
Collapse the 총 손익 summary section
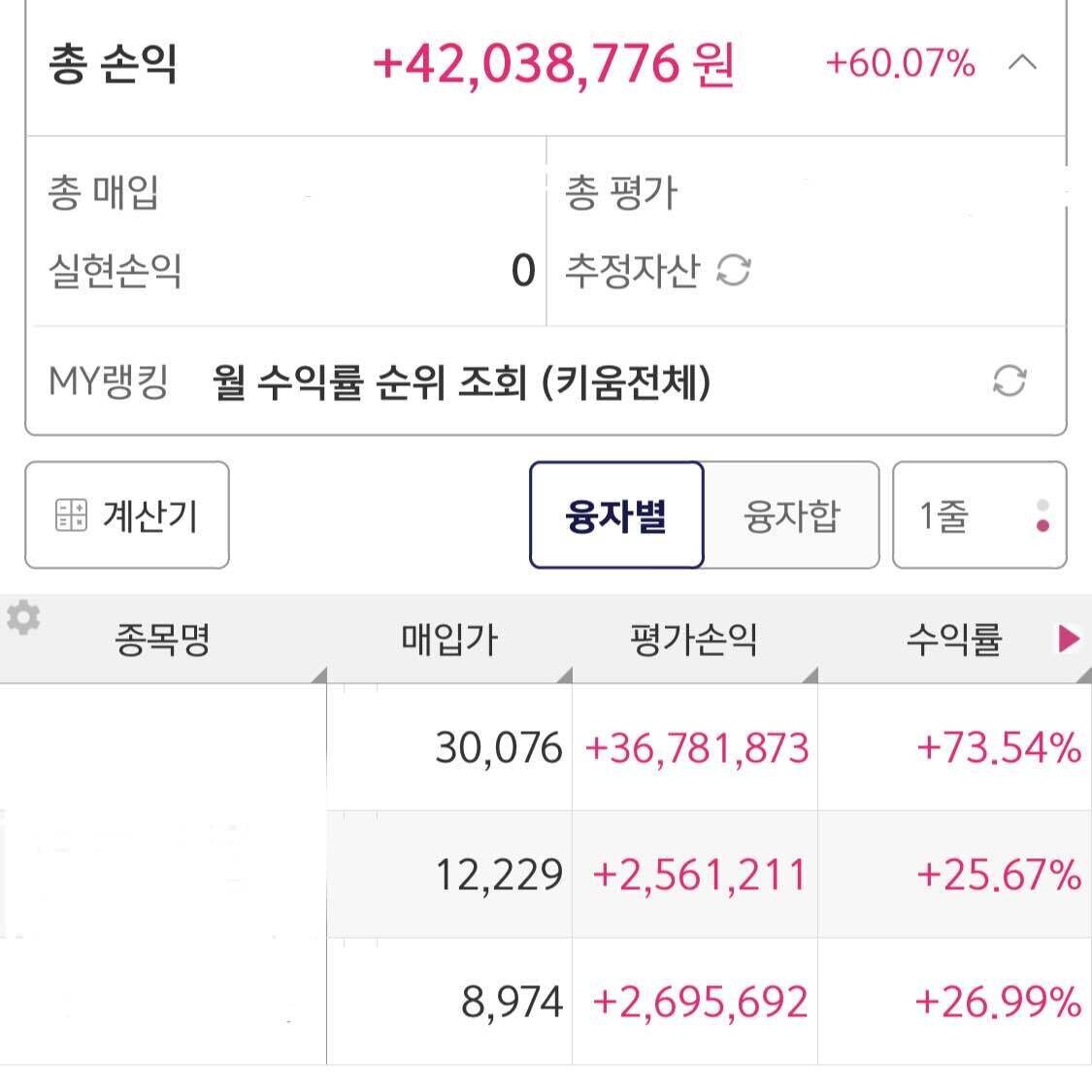click(x=1021, y=62)
